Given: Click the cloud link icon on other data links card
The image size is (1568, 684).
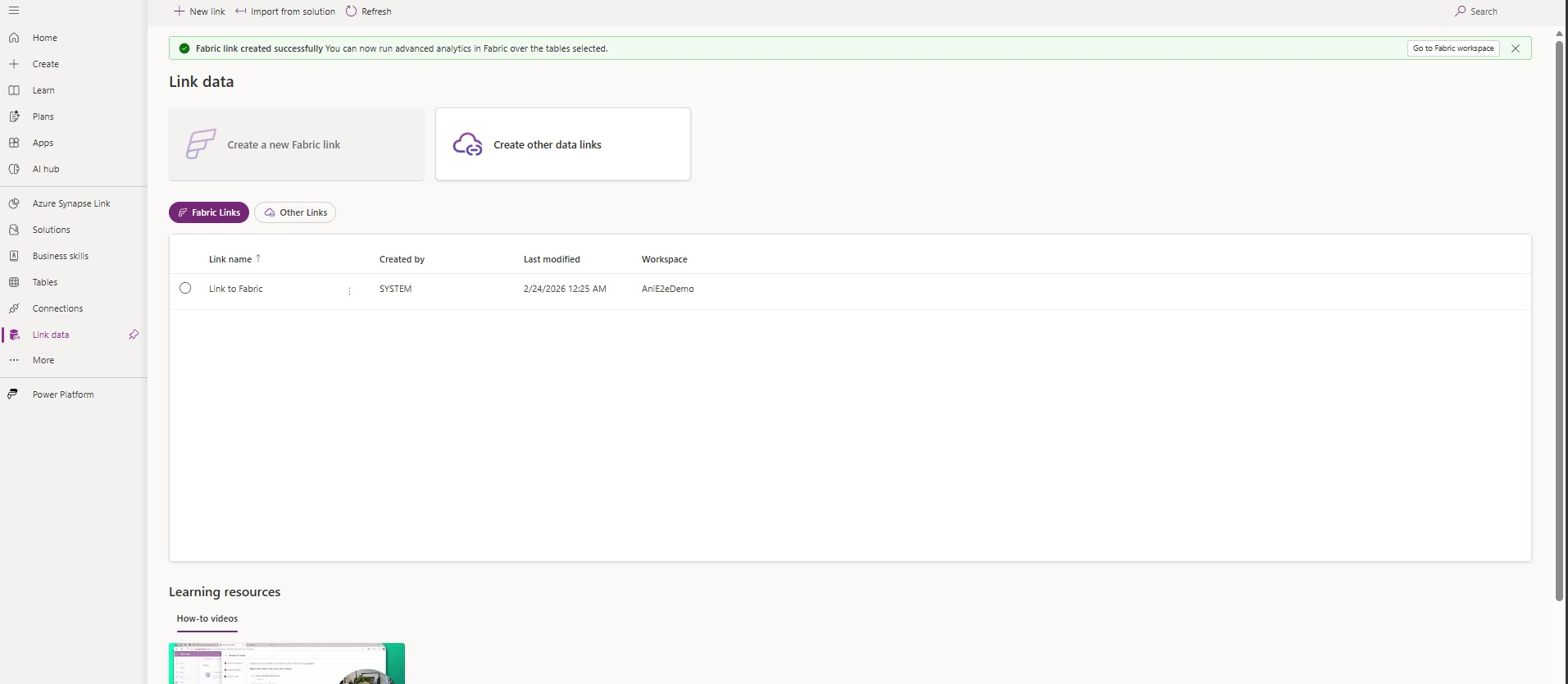Looking at the screenshot, I should 467,144.
